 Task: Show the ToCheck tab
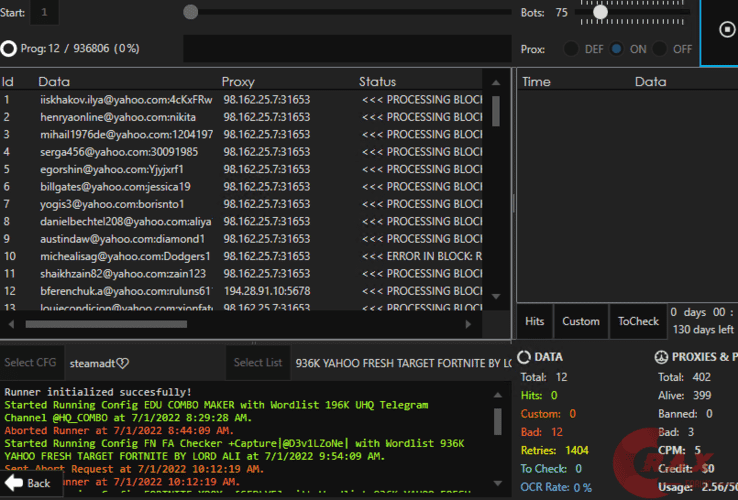pos(638,321)
